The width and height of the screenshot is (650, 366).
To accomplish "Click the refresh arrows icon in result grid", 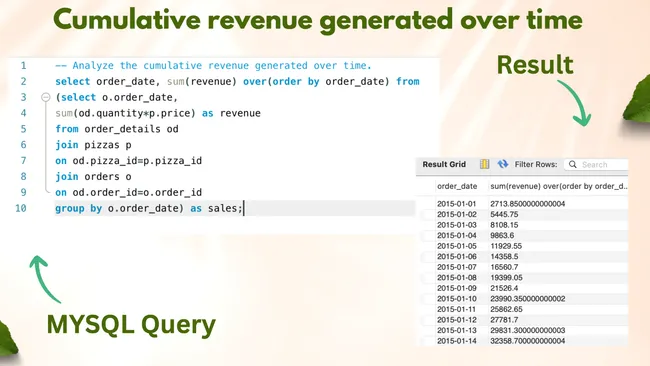I will (x=503, y=164).
